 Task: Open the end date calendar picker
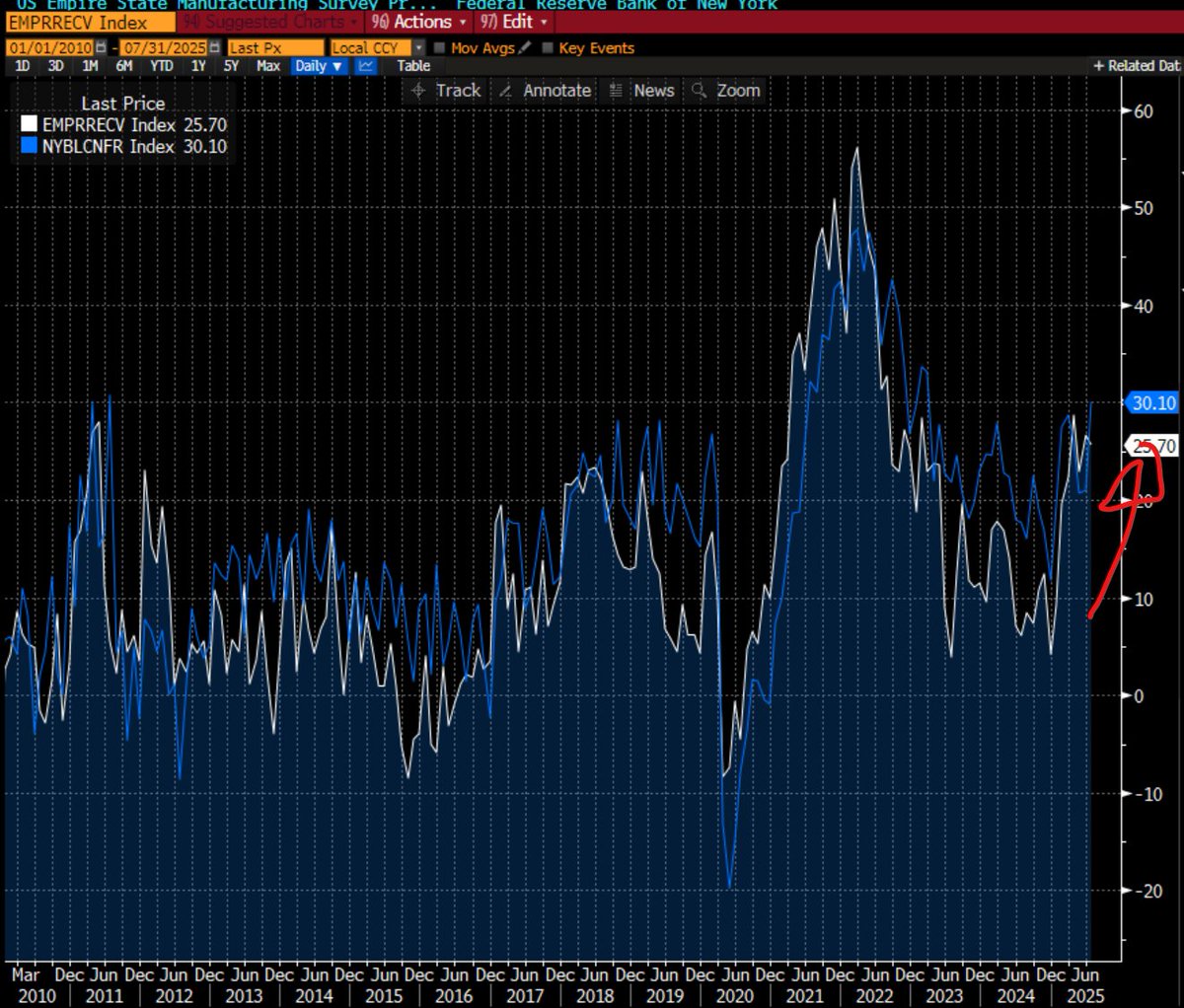tap(215, 47)
